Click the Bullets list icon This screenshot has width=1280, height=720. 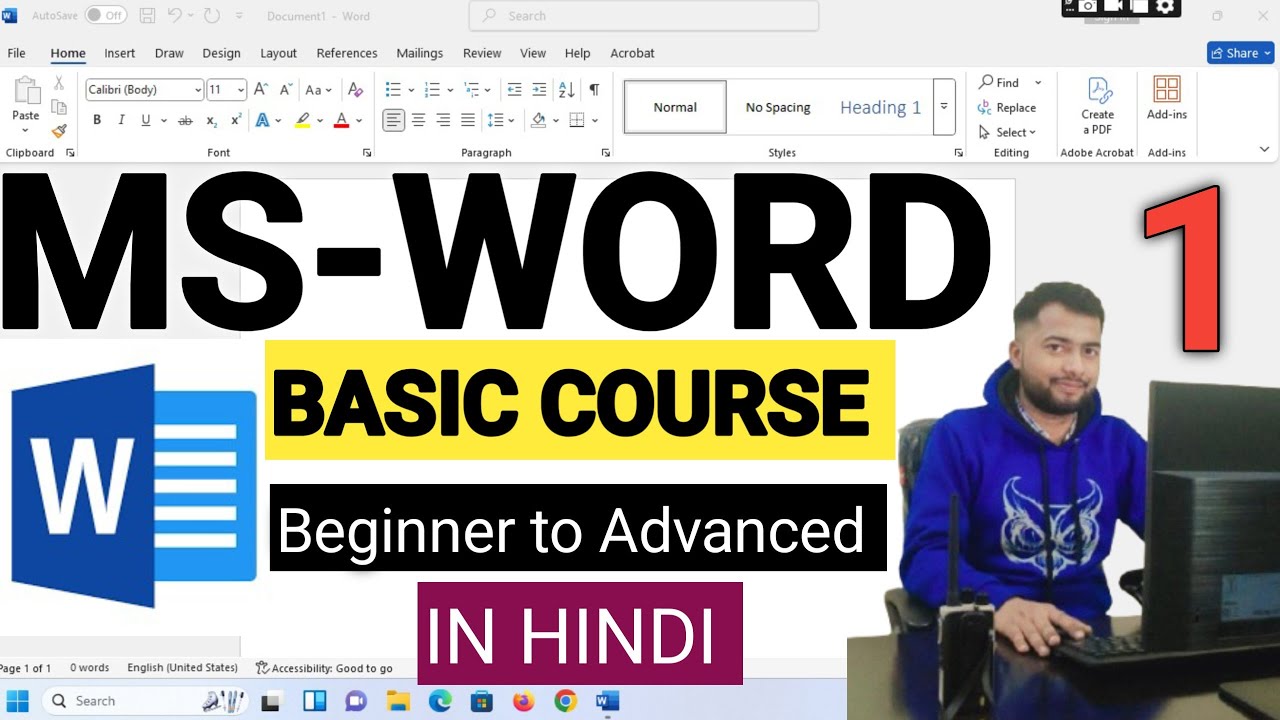coord(393,90)
